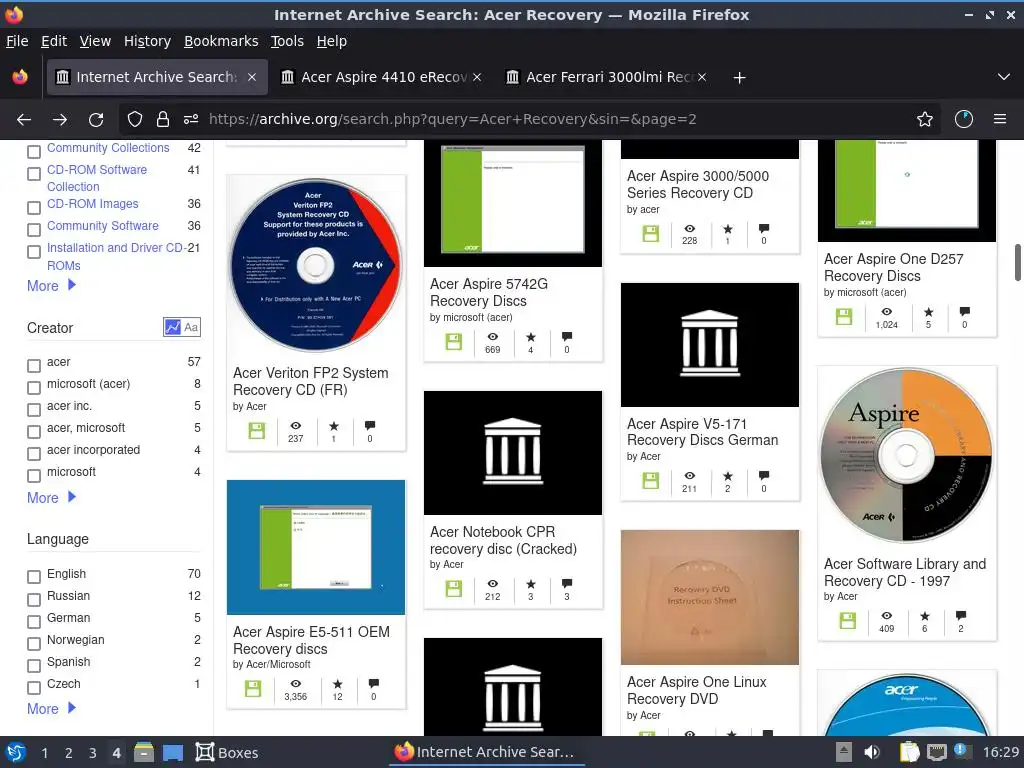Switch to workspace 2 in taskbar
Viewport: 1024px width, 768px height.
pyautogui.click(x=69, y=753)
